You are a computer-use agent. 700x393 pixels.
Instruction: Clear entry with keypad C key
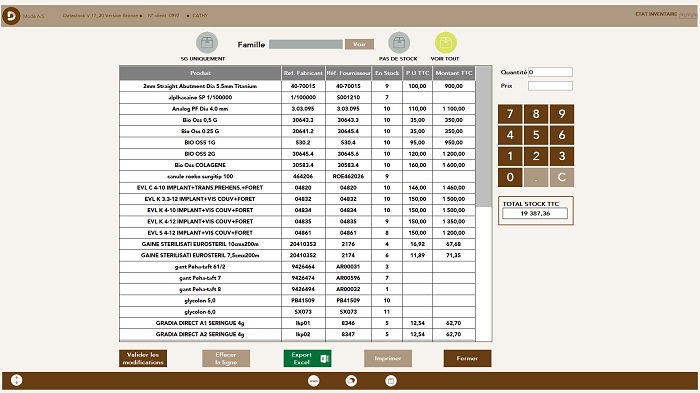(562, 177)
